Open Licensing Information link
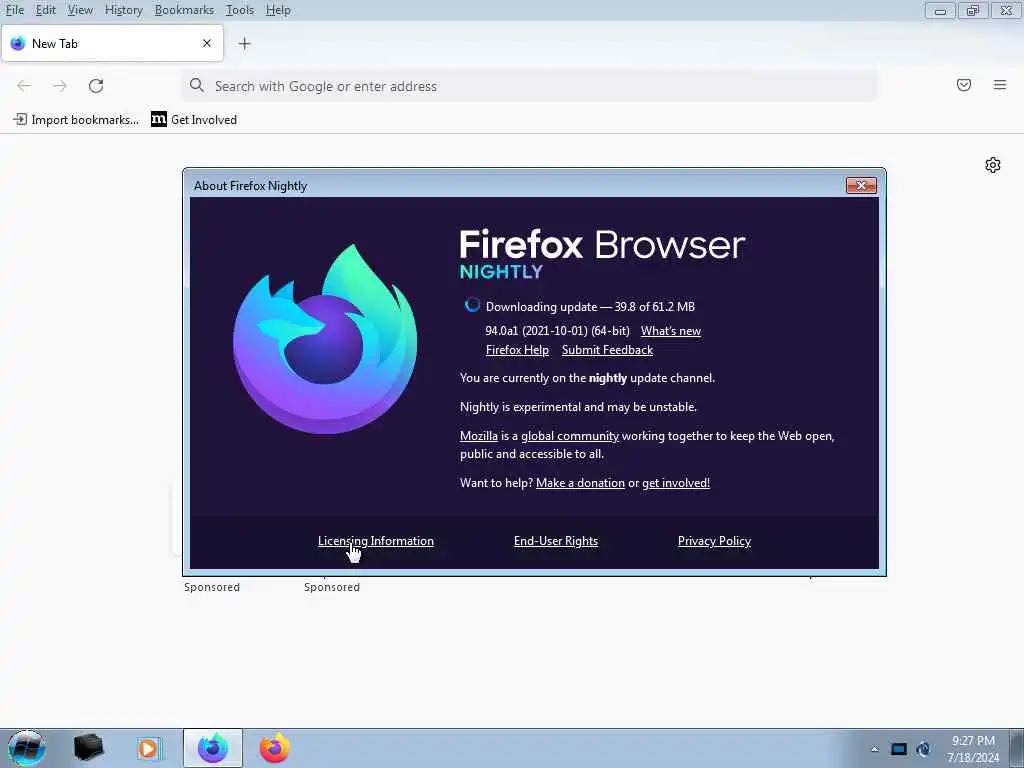Screen dimensions: 1024x768 [x=376, y=541]
